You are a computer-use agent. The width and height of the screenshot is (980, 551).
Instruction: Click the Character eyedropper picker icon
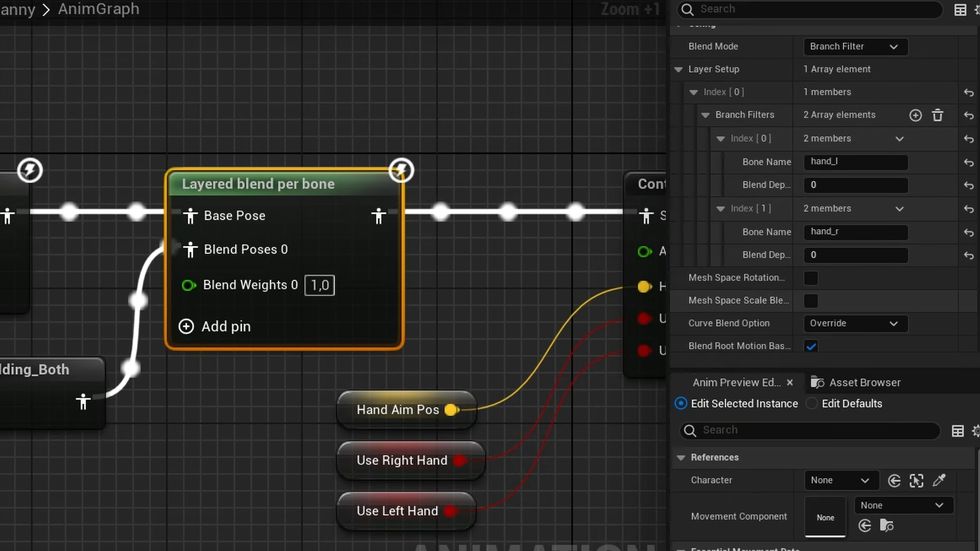pos(939,480)
